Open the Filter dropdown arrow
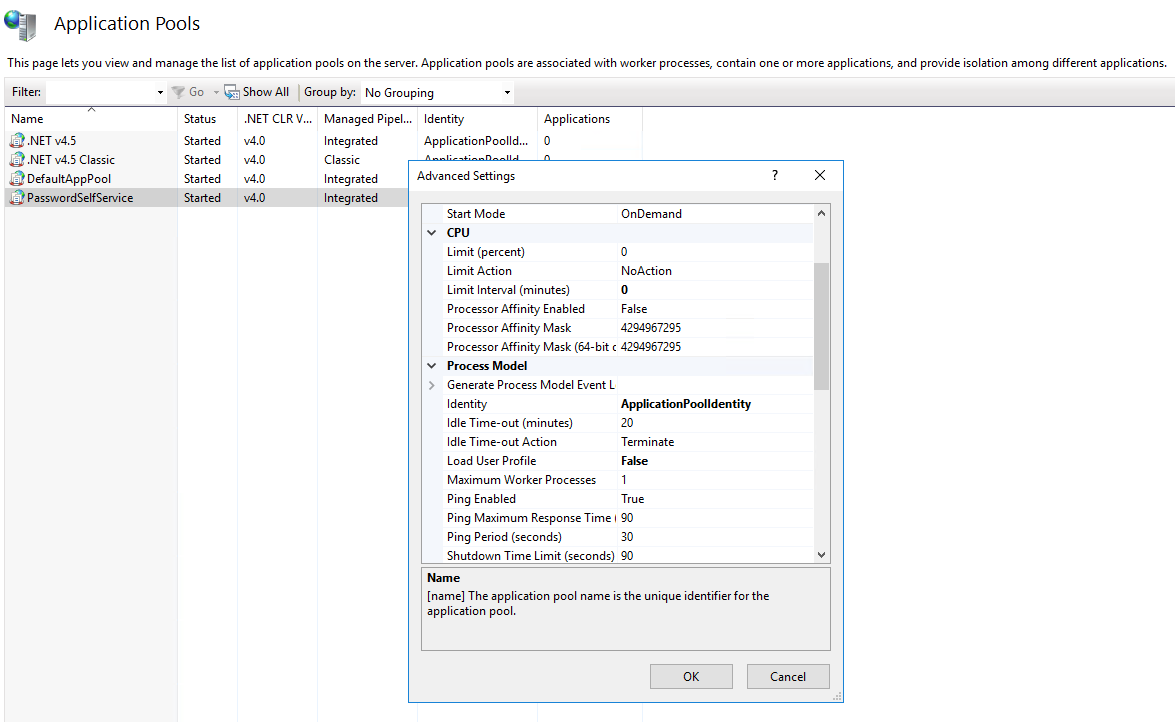1175x722 pixels. pyautogui.click(x=160, y=93)
